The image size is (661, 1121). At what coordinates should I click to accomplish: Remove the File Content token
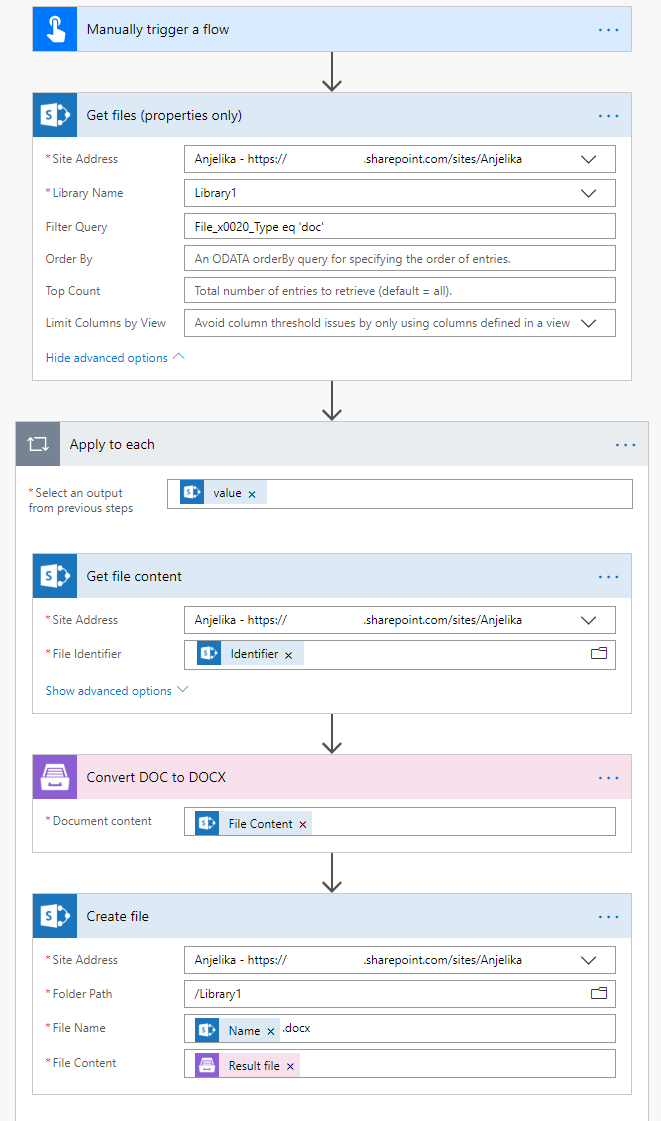coord(302,824)
